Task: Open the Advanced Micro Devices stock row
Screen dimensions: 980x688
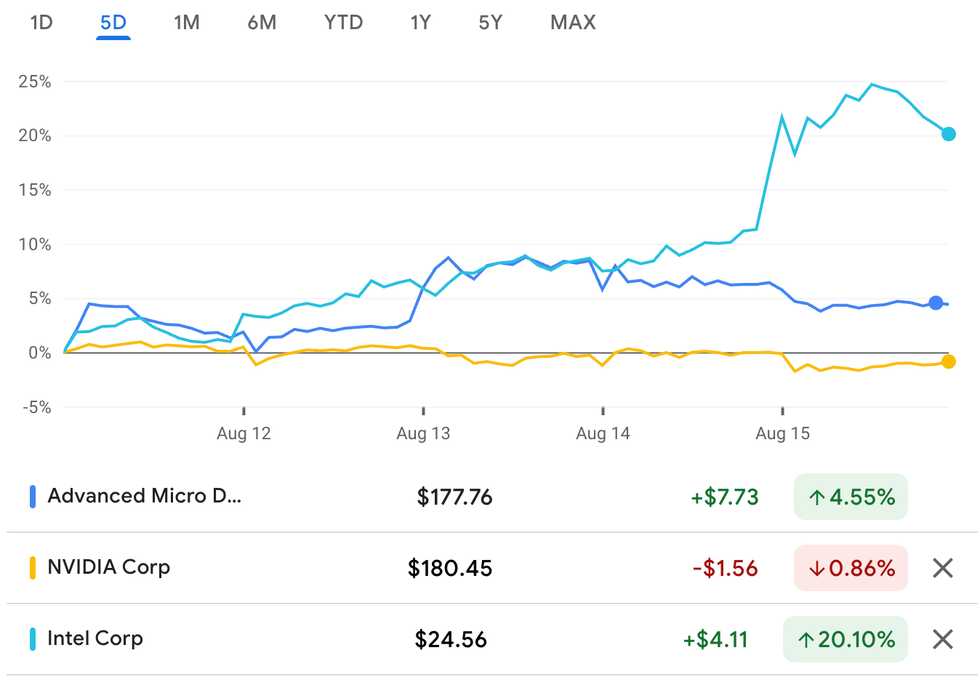Action: 145,496
